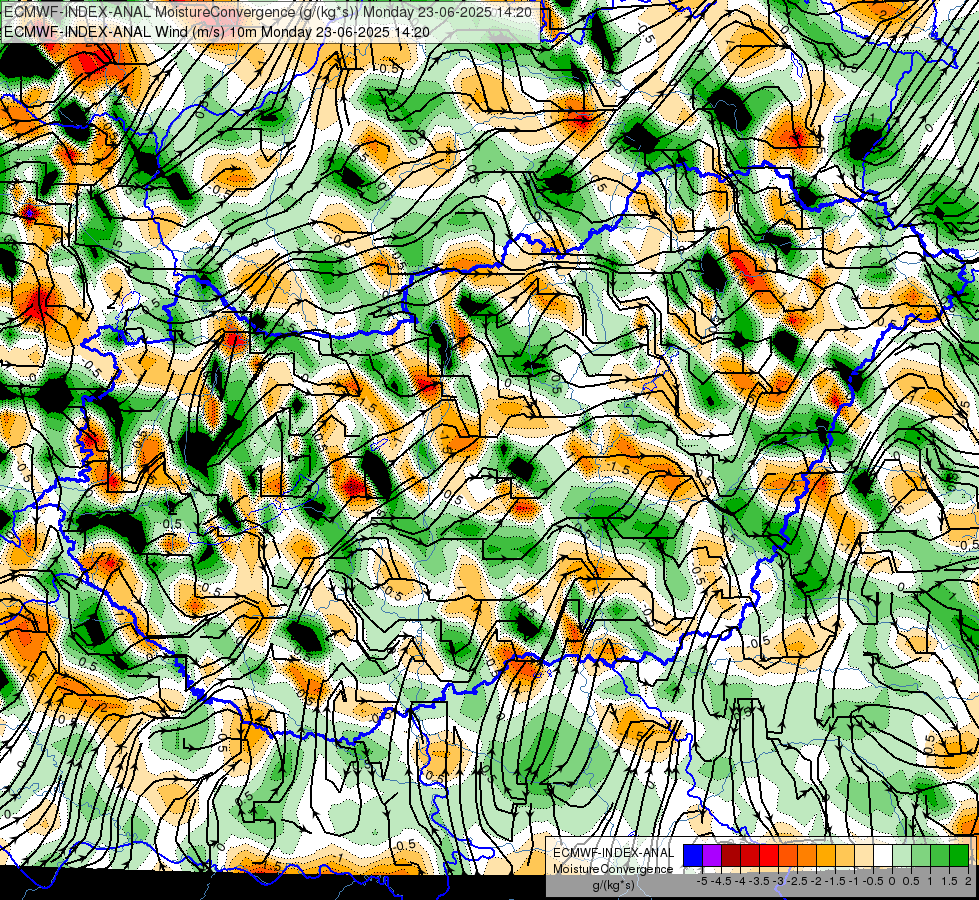
Task: Click the 'Wind (m/s) 10m' title line
Action: (217, 31)
